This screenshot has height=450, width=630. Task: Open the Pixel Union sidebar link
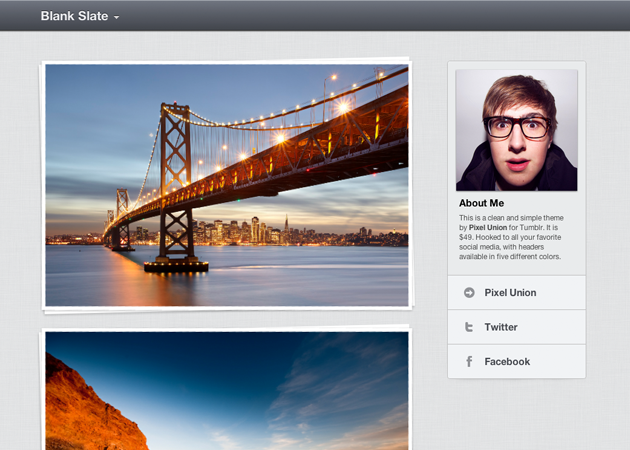510,293
